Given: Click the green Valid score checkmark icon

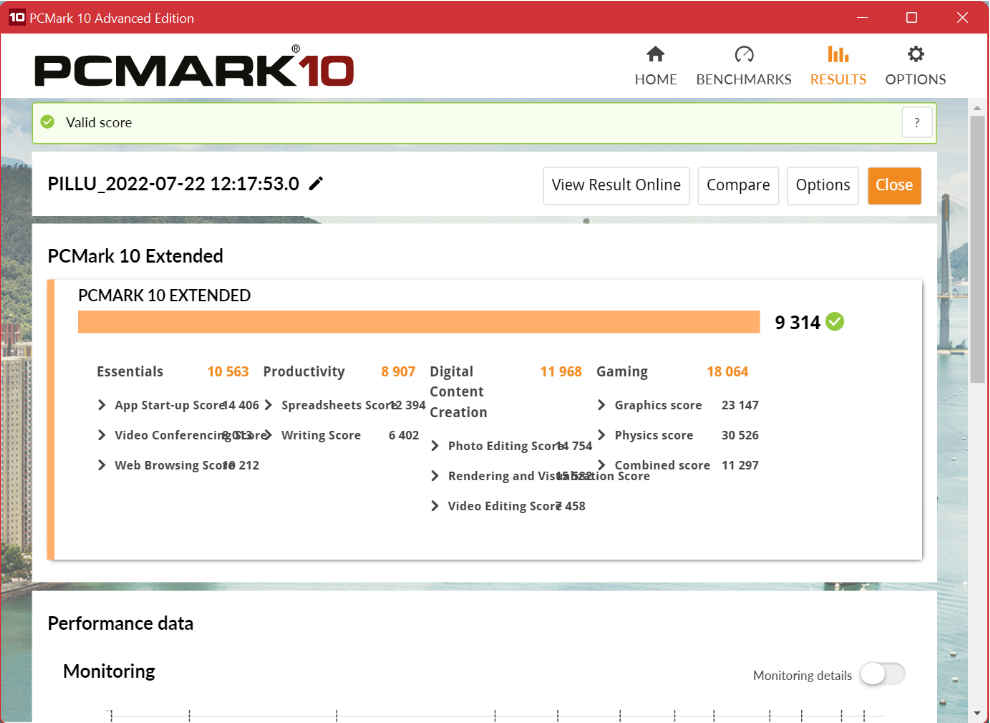Looking at the screenshot, I should [48, 122].
